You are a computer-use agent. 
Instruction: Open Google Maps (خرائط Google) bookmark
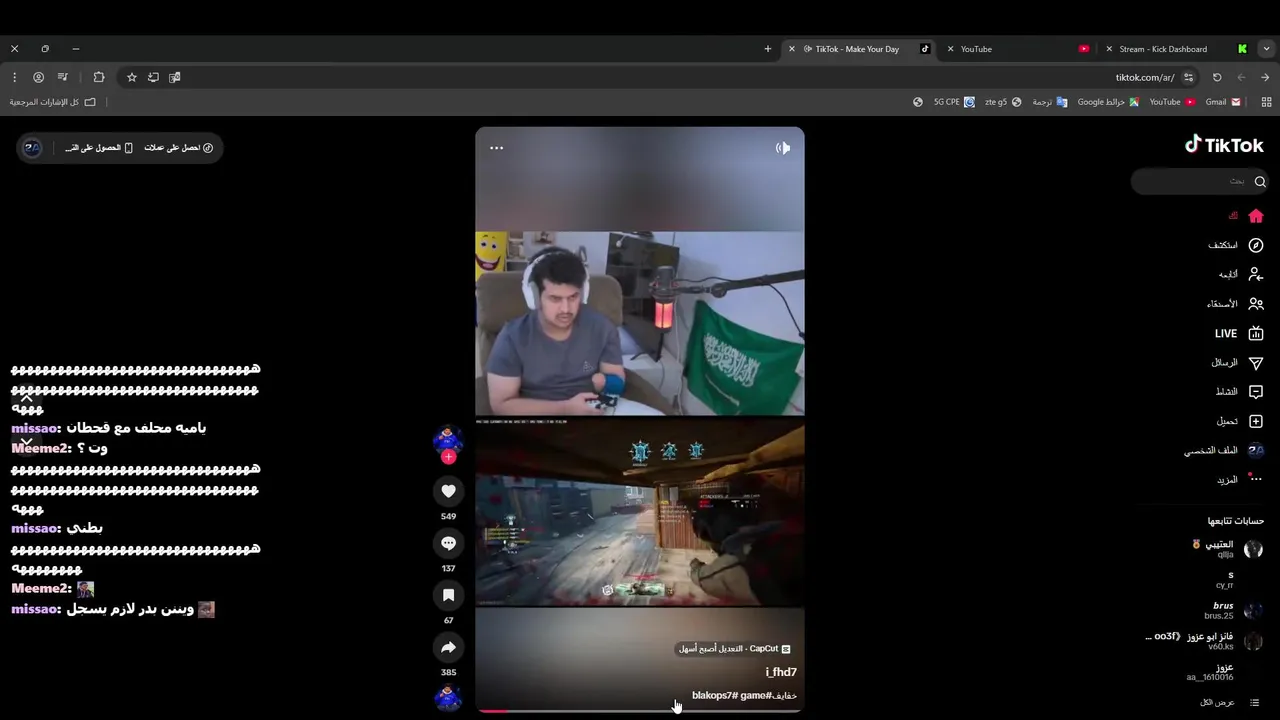tap(1108, 102)
